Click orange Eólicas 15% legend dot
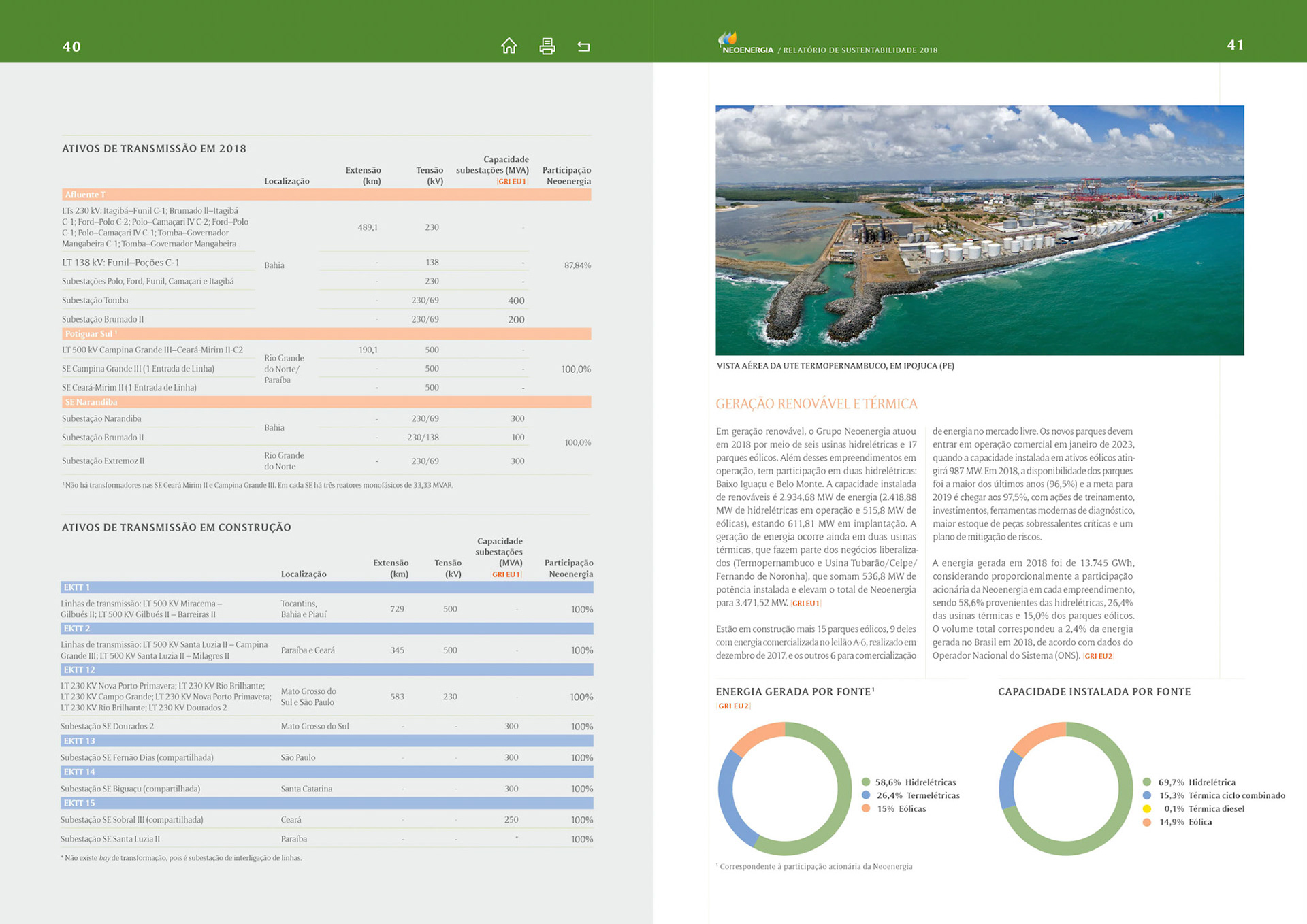 point(866,808)
